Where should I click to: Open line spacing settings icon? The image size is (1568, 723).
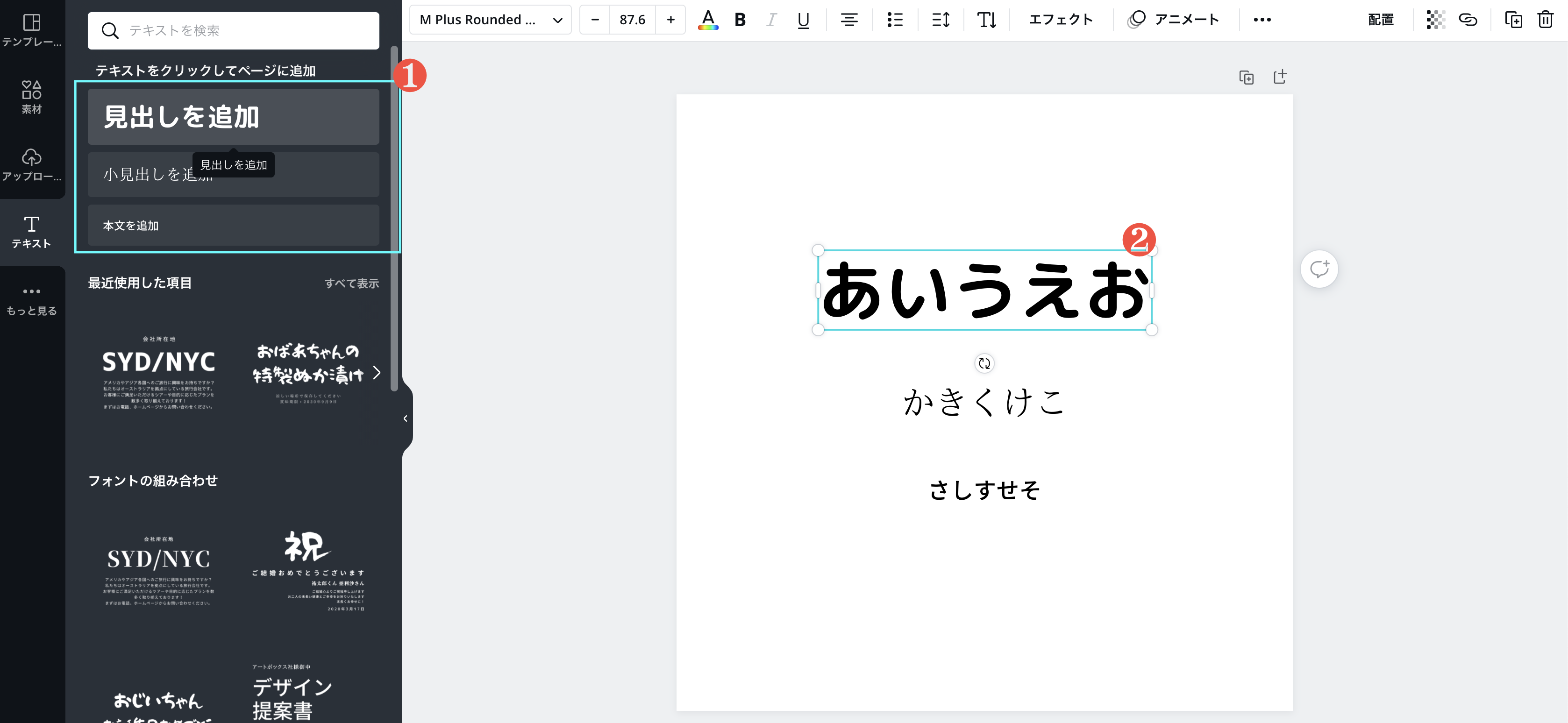pos(941,20)
